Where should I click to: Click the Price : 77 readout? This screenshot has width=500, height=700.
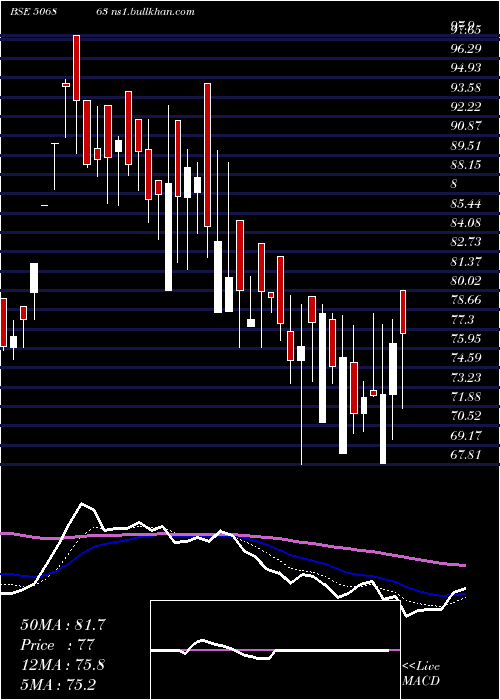click(x=58, y=645)
